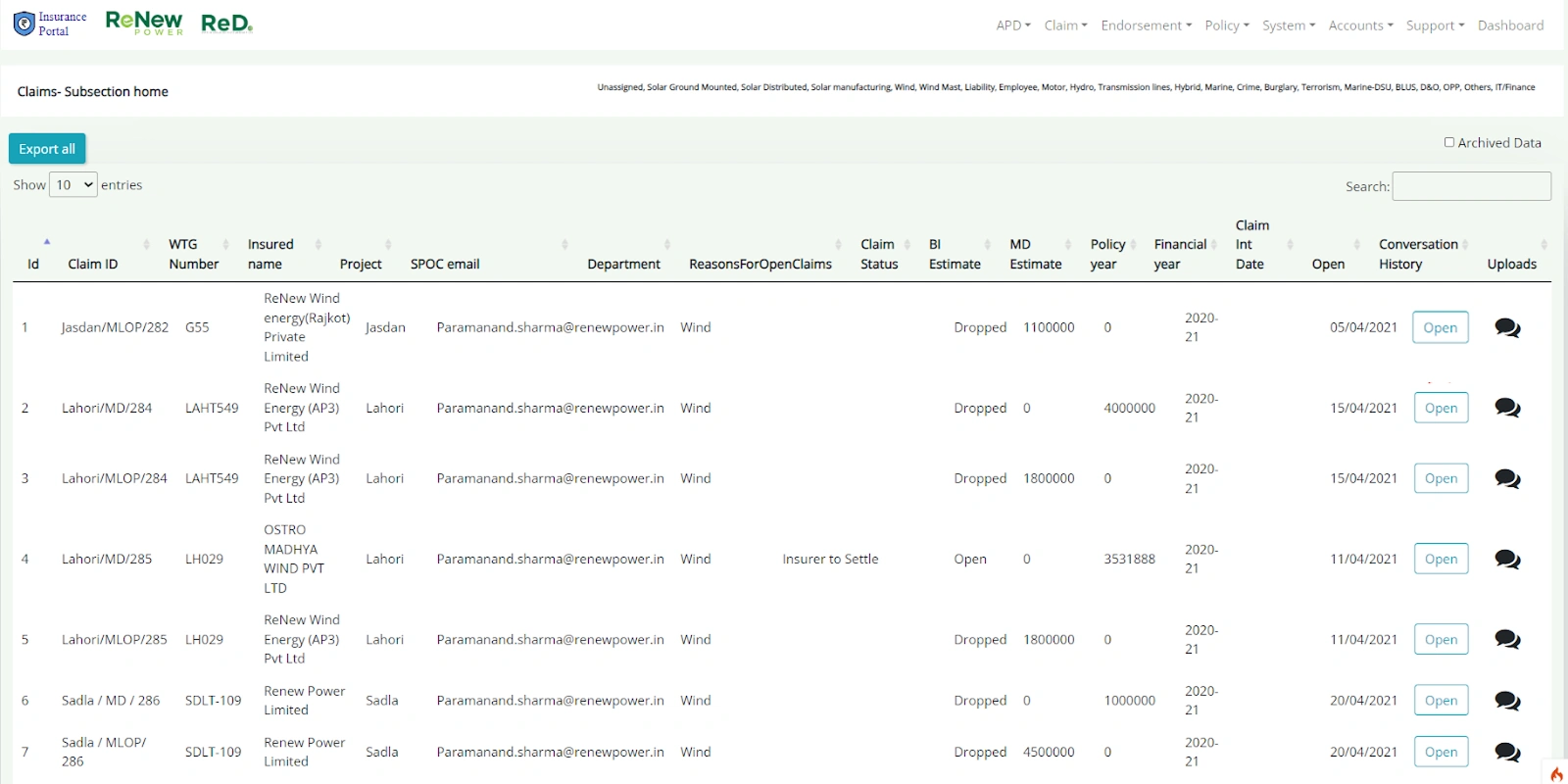Click the BI Estimate value 4500000
The width and height of the screenshot is (1568, 784).
[x=1049, y=752]
